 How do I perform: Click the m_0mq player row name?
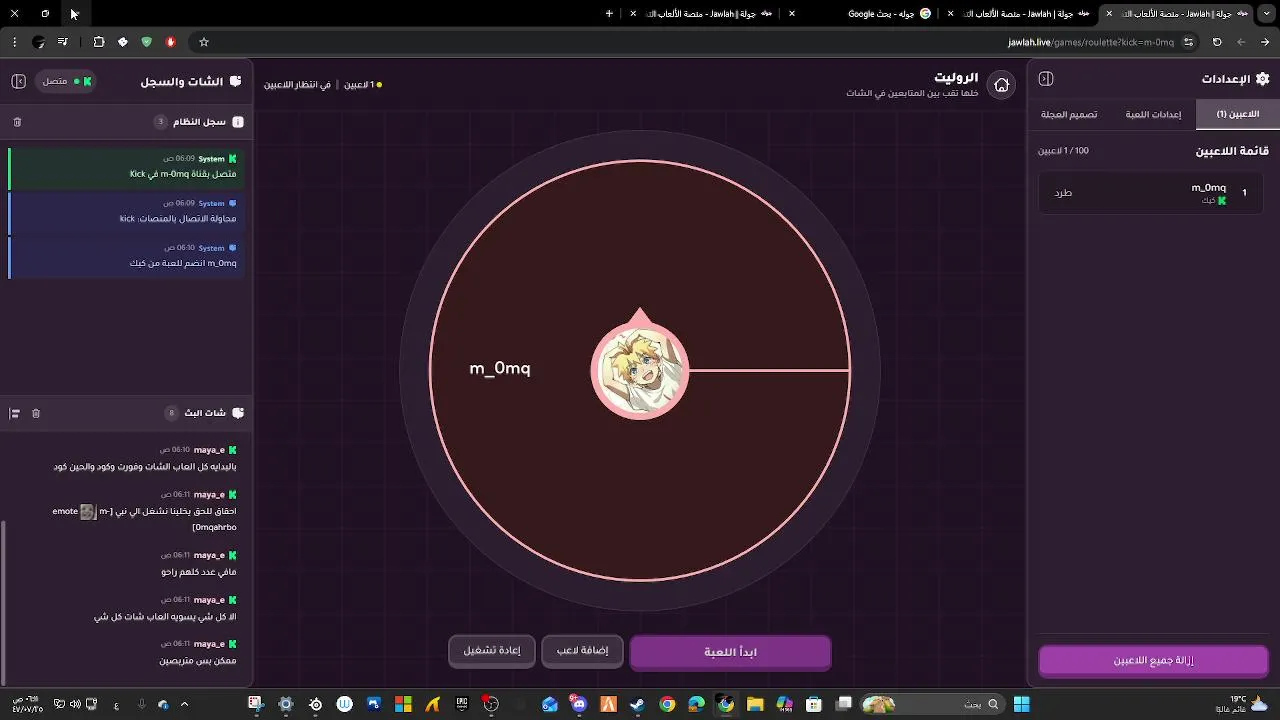(x=1208, y=187)
